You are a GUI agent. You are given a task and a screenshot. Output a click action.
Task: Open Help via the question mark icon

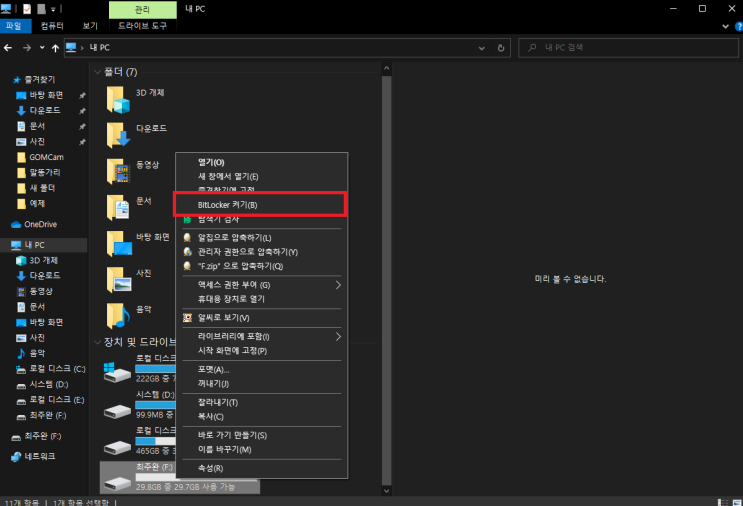tap(738, 27)
